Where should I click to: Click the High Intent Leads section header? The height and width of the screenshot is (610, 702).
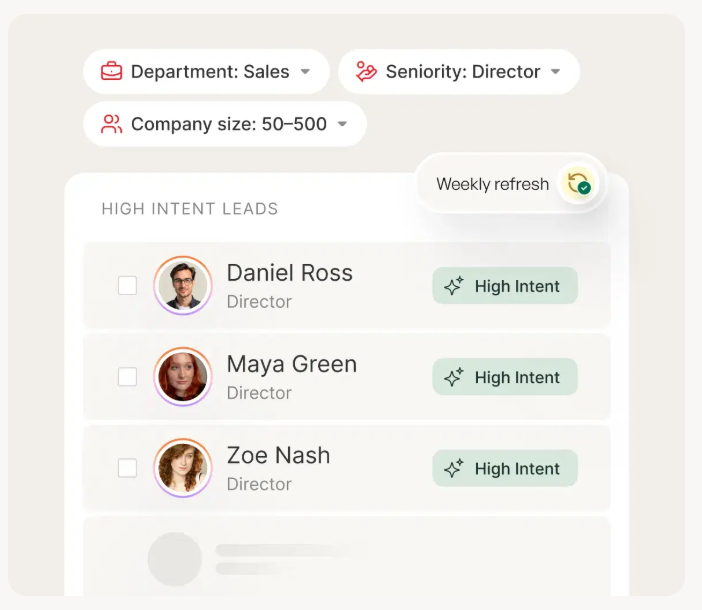(x=190, y=209)
